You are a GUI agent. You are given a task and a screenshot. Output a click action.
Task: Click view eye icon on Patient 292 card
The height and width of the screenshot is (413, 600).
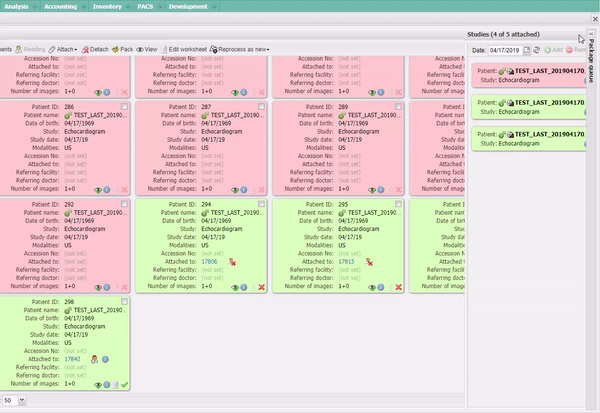[98, 287]
